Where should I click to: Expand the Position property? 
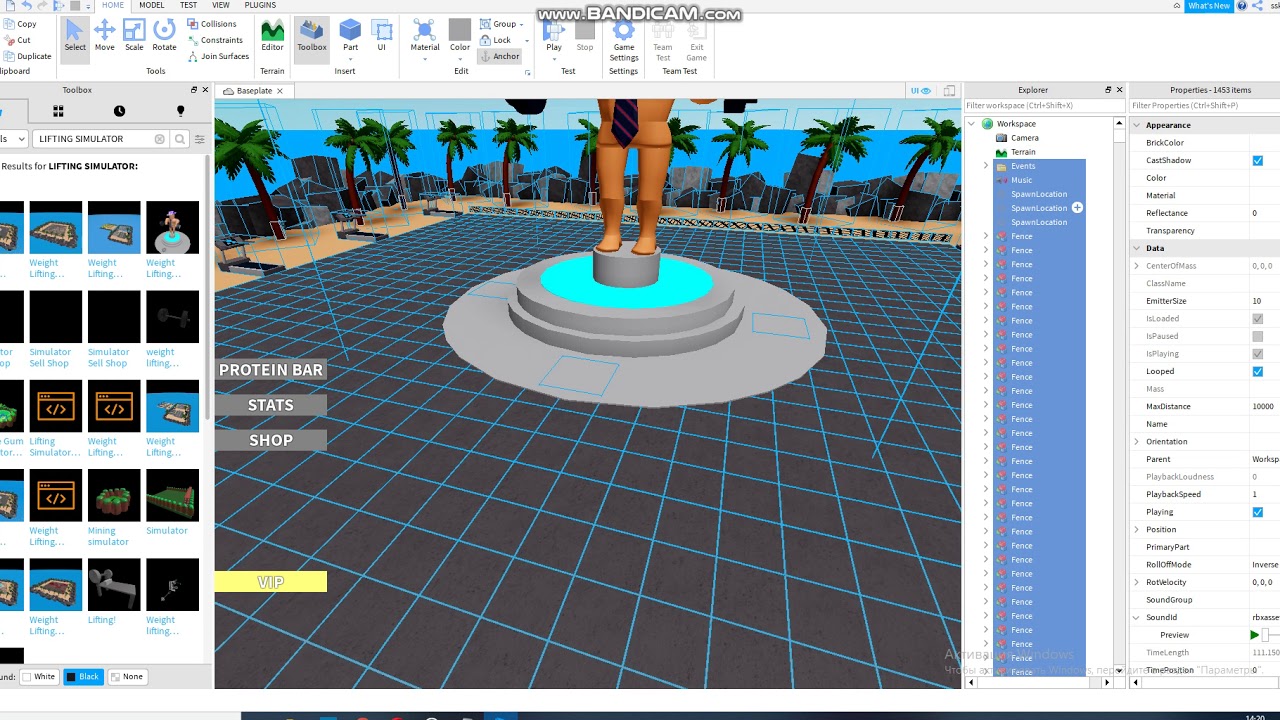pos(1136,530)
